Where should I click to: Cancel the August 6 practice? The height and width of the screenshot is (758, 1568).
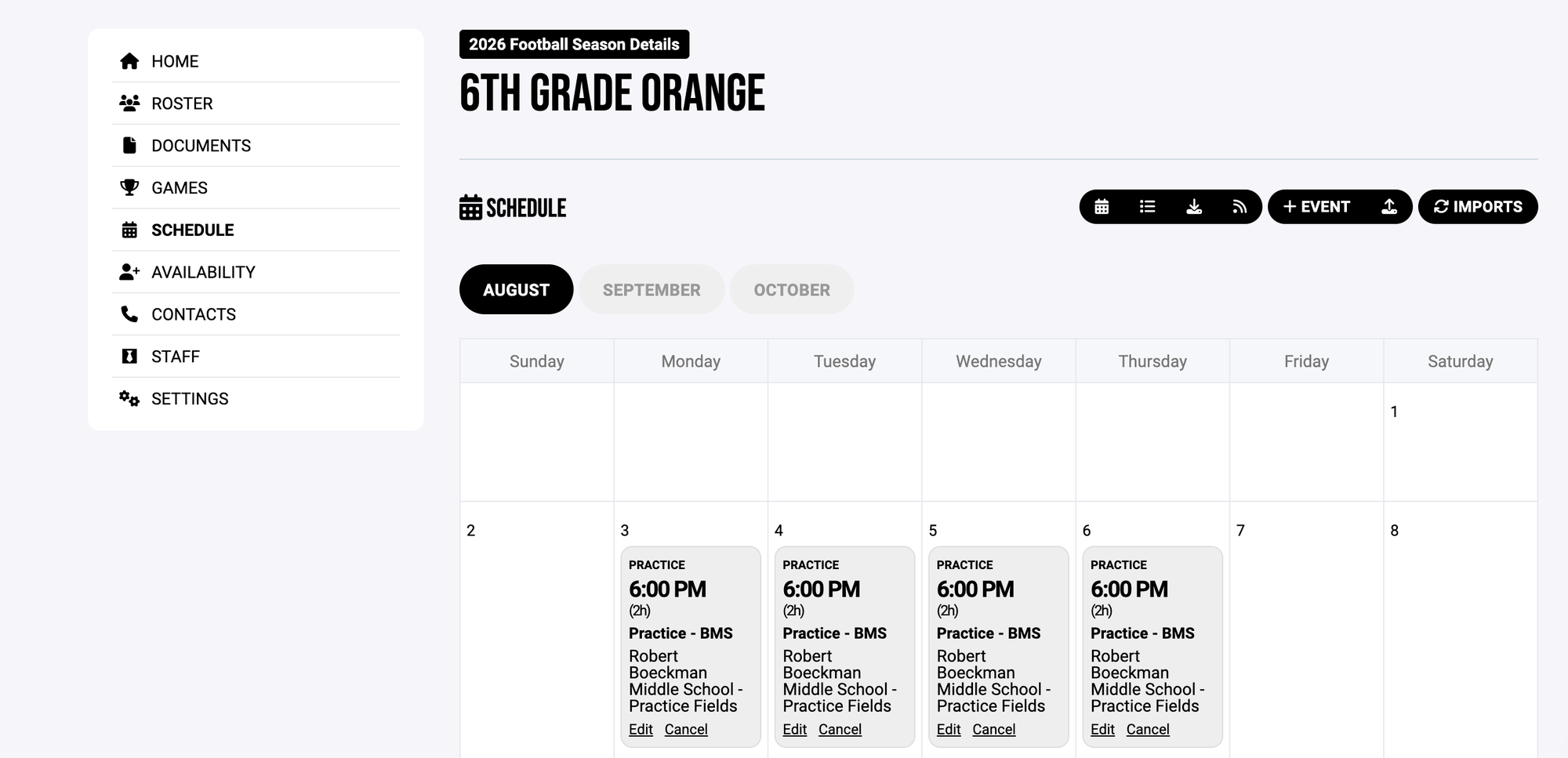click(x=1148, y=730)
